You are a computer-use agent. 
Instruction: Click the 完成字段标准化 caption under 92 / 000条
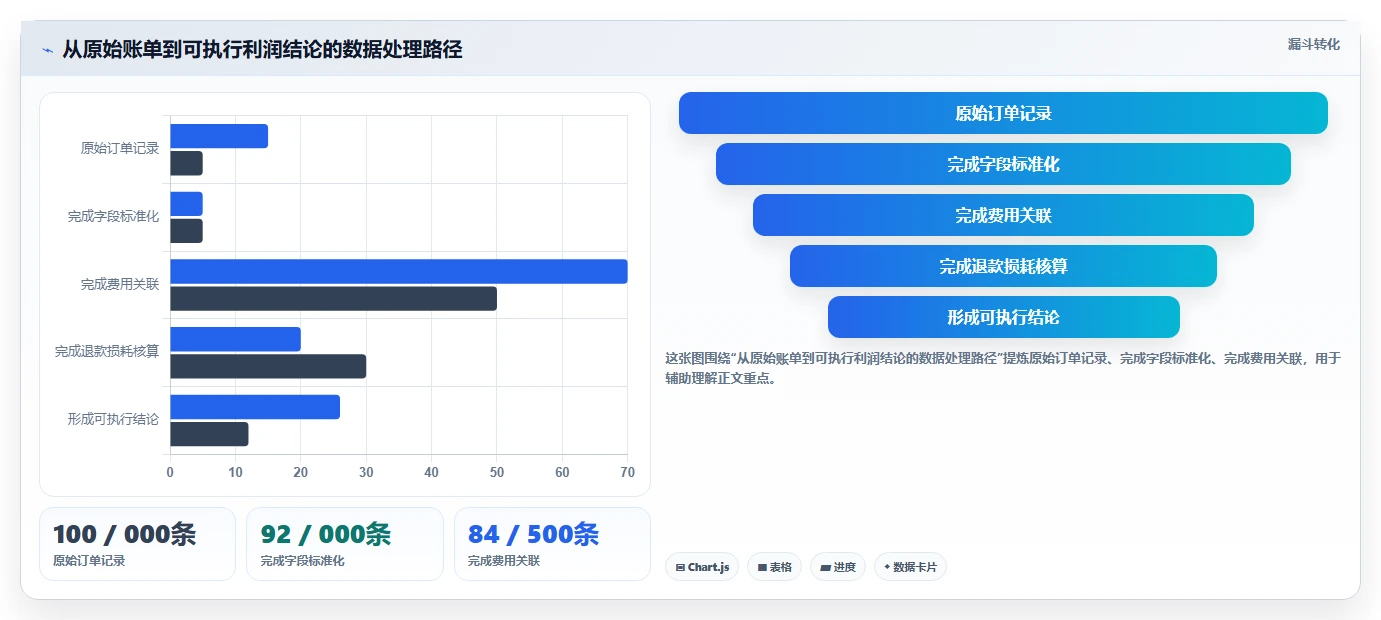pyautogui.click(x=302, y=561)
